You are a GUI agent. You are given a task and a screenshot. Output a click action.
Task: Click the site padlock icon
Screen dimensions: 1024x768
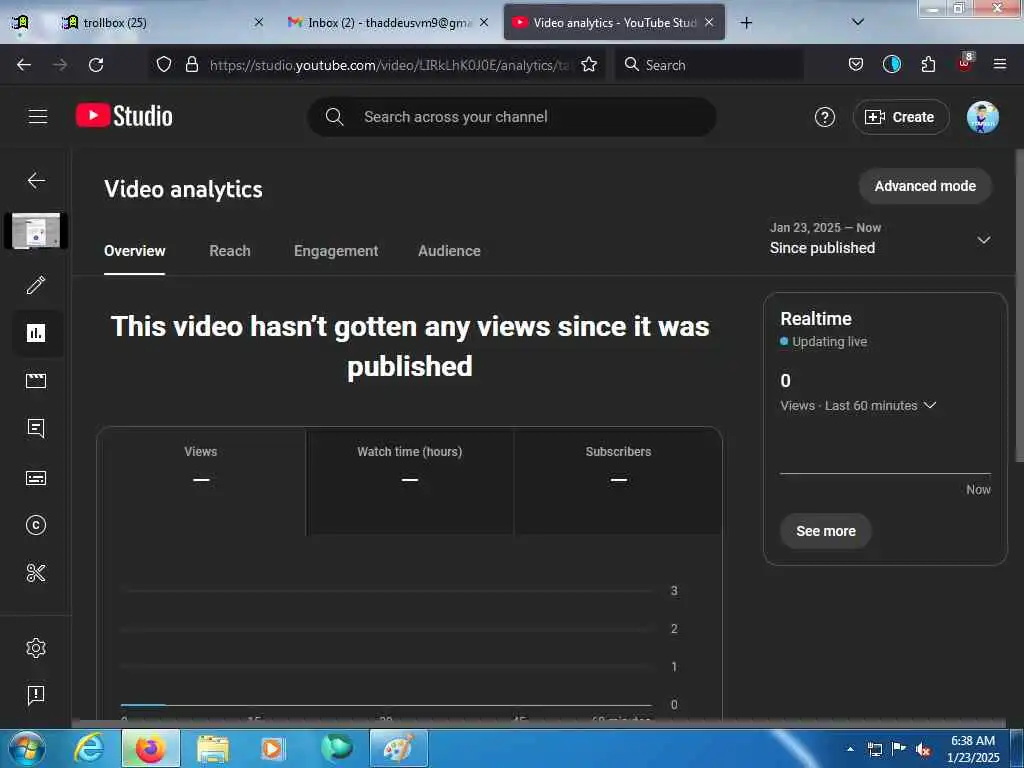(x=191, y=65)
